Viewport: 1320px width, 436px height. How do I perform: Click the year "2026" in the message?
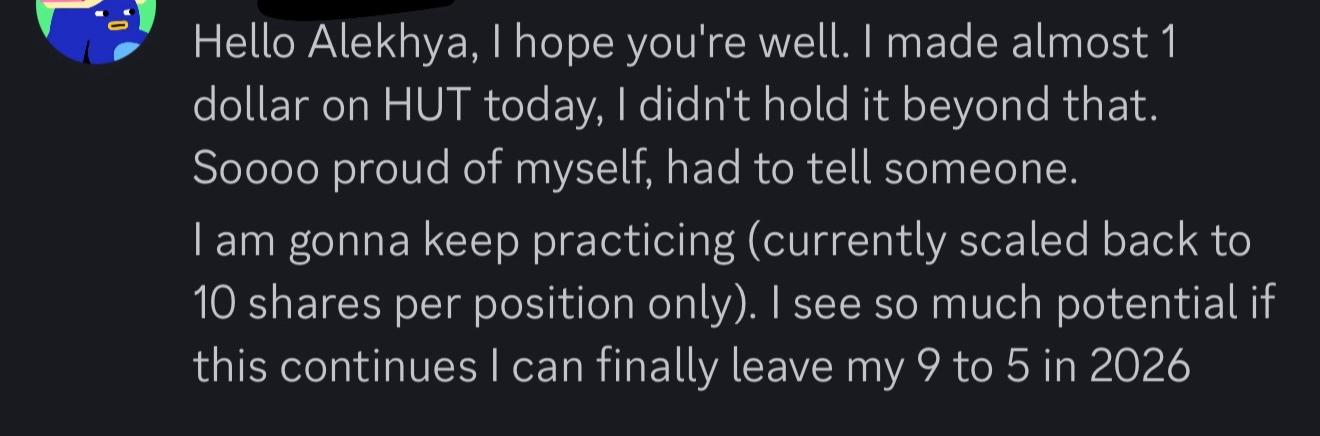coord(1139,367)
